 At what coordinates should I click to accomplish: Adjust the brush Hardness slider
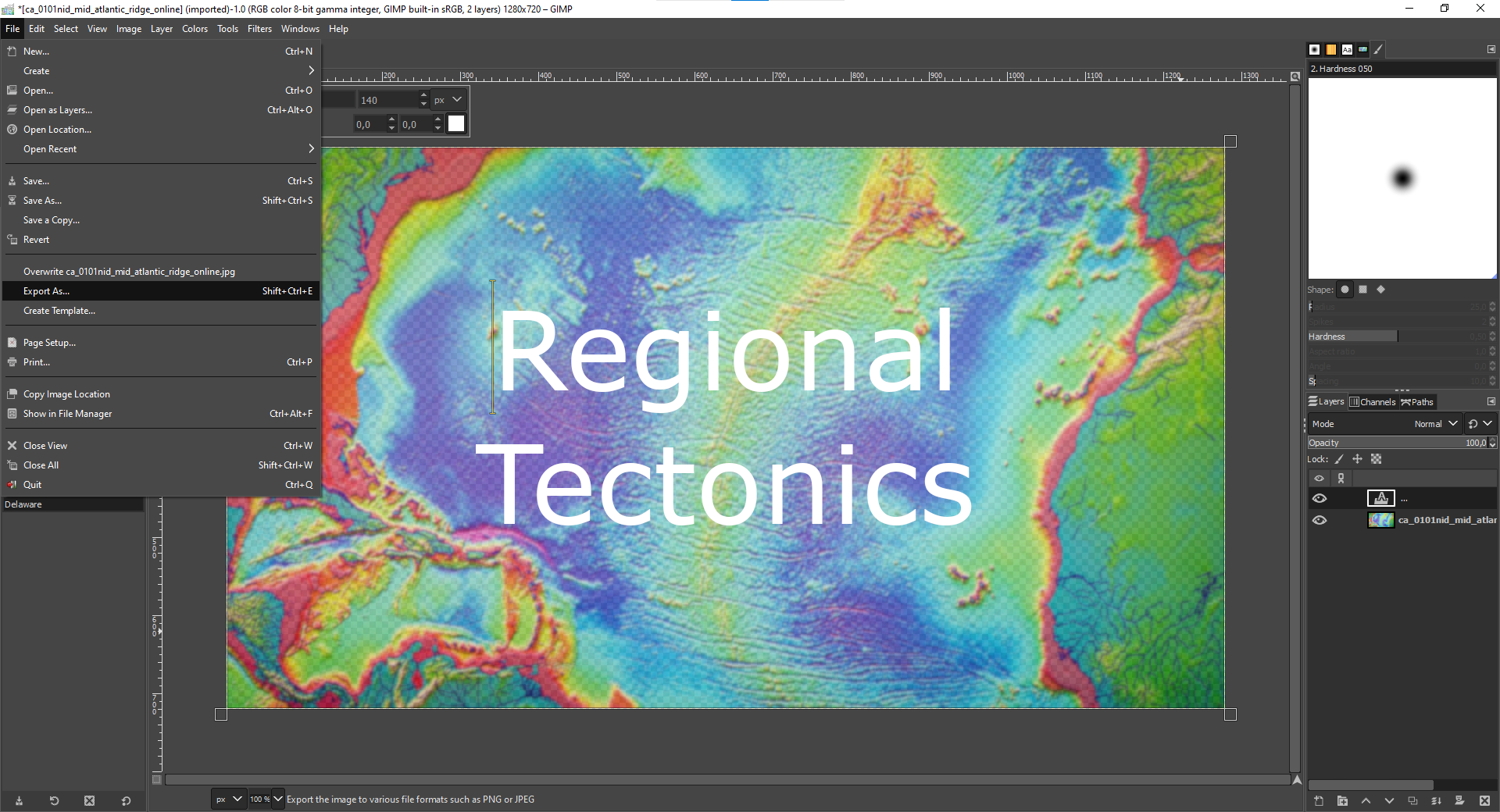click(x=1398, y=337)
